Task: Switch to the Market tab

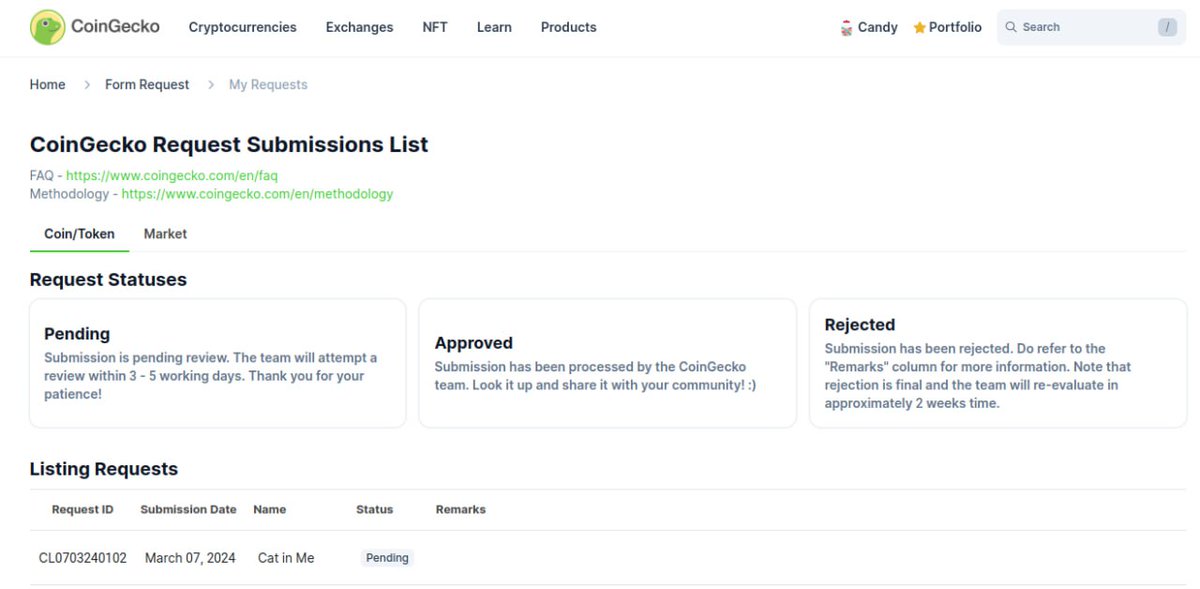Action: tap(165, 234)
